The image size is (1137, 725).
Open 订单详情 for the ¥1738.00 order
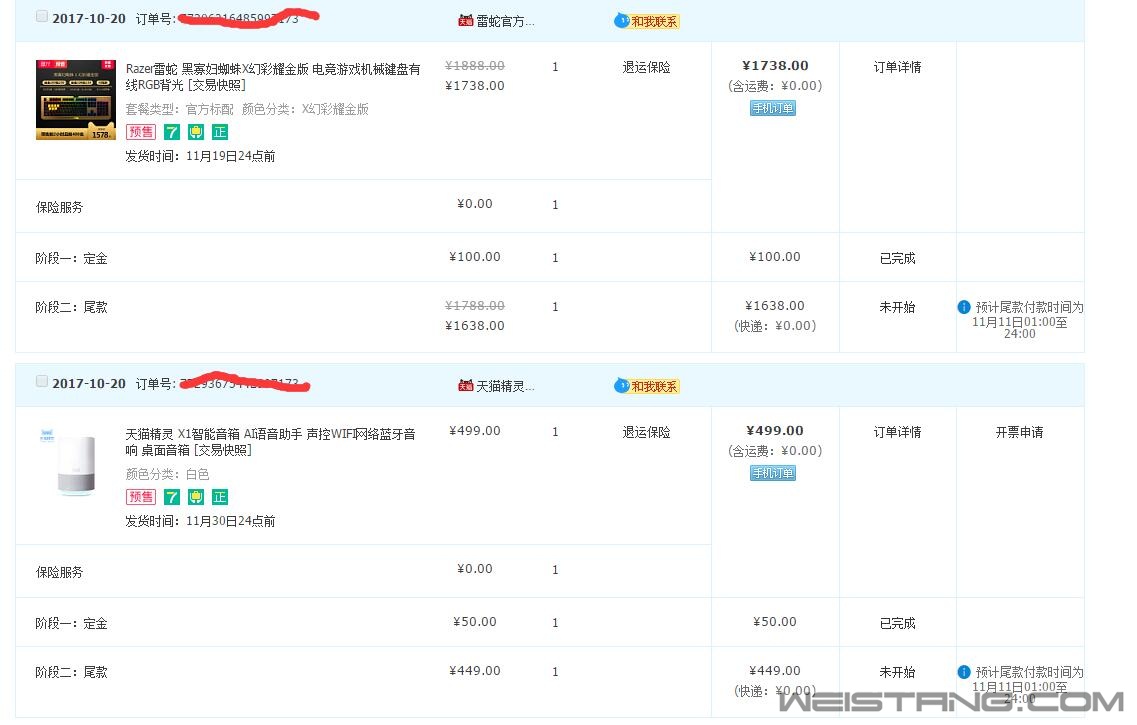coord(897,67)
